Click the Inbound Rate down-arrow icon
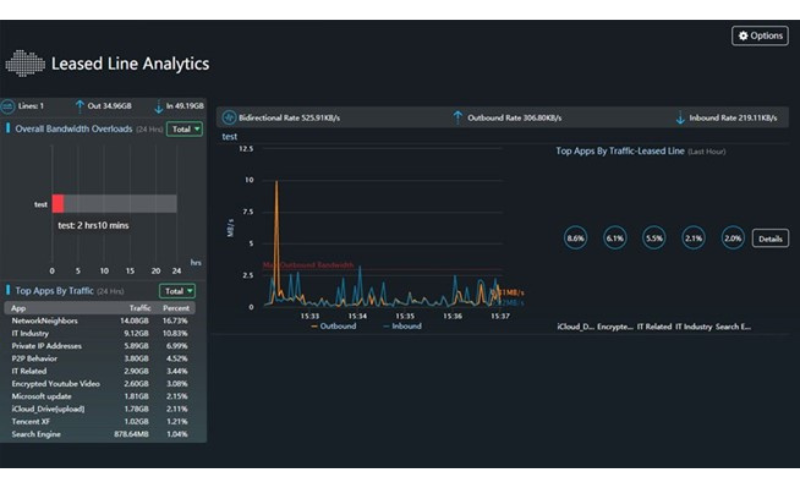The width and height of the screenshot is (800, 500). [680, 118]
